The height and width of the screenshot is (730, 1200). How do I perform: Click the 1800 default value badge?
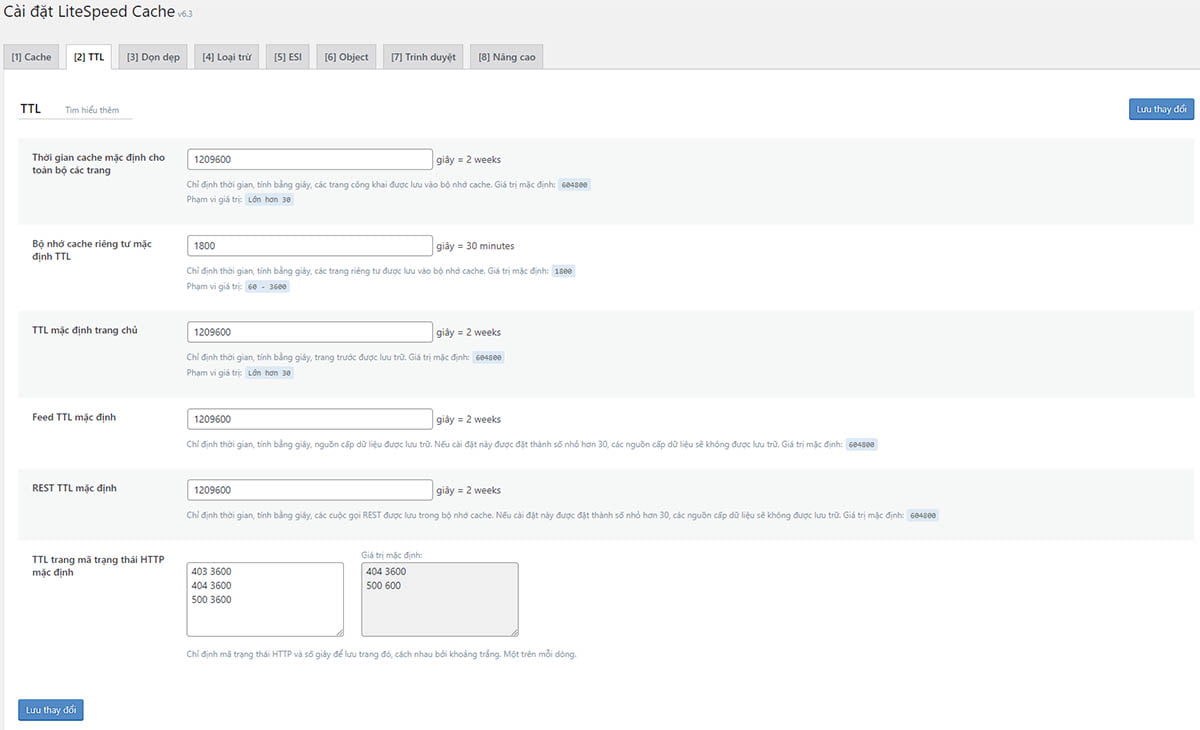click(x=564, y=271)
